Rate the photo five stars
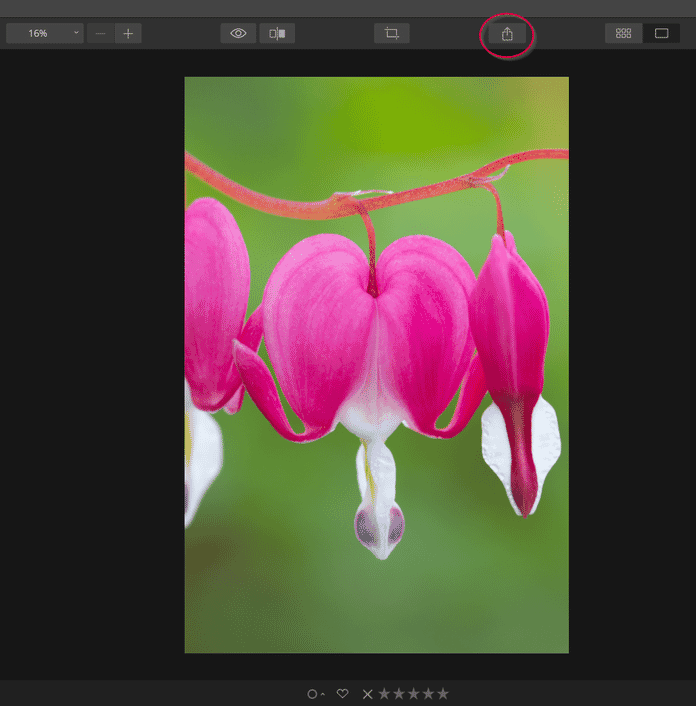Viewport: 696px width, 706px height. (443, 693)
